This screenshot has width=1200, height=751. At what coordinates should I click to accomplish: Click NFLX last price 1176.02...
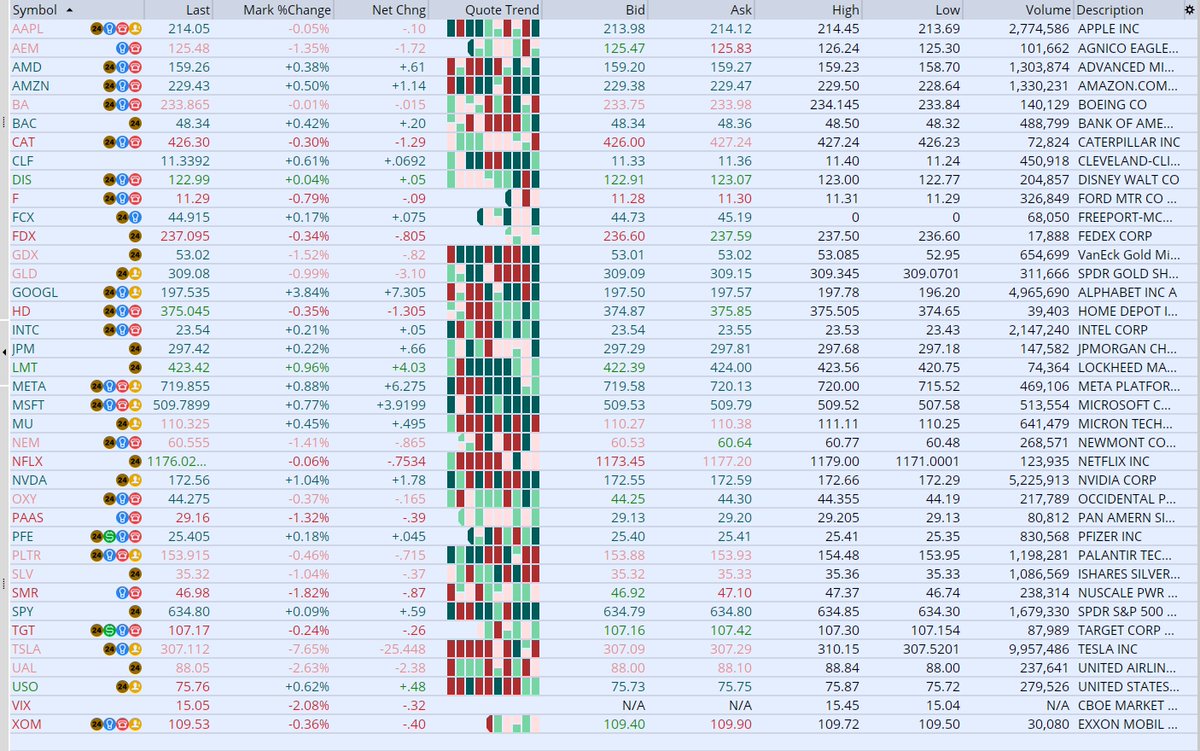pos(178,461)
